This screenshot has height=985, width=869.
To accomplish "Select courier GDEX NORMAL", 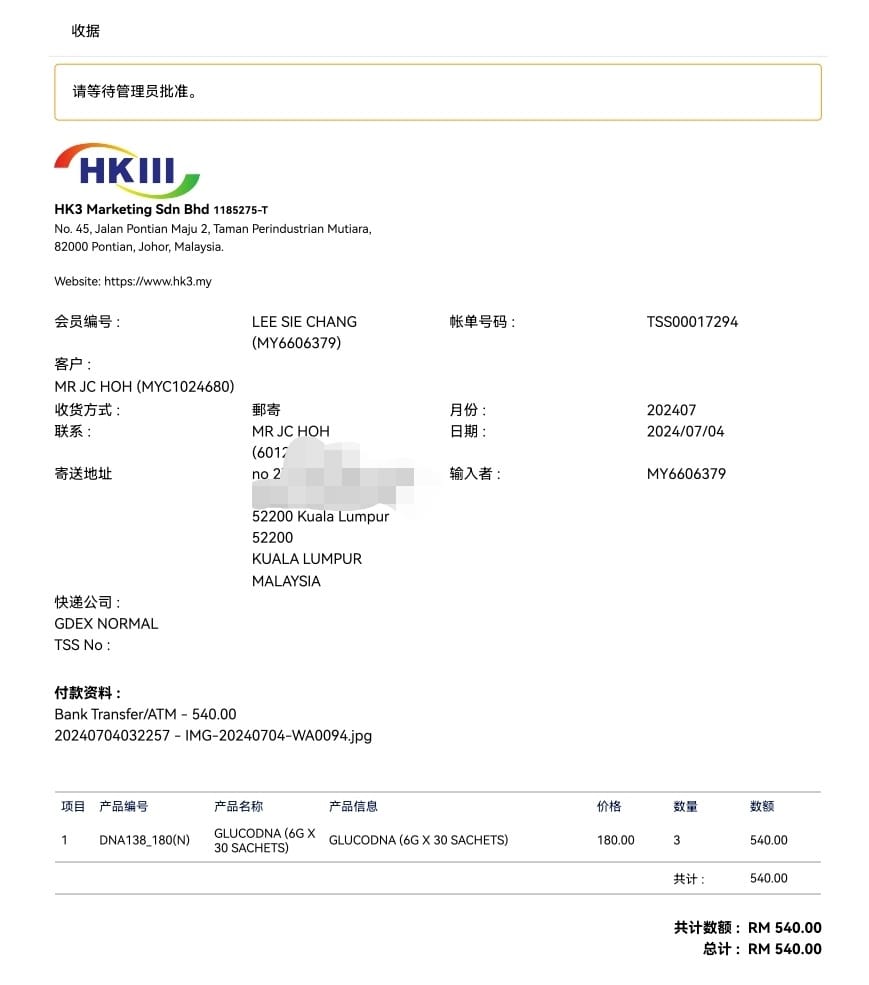I will point(106,624).
